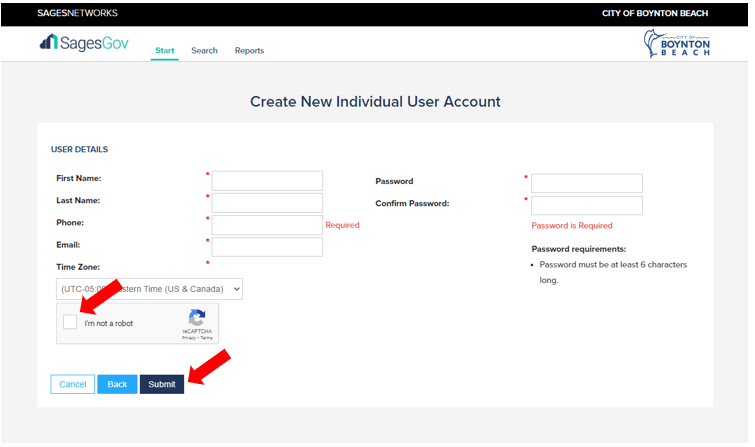
Task: Click the reCAPTCHA logo icon
Action: (197, 318)
